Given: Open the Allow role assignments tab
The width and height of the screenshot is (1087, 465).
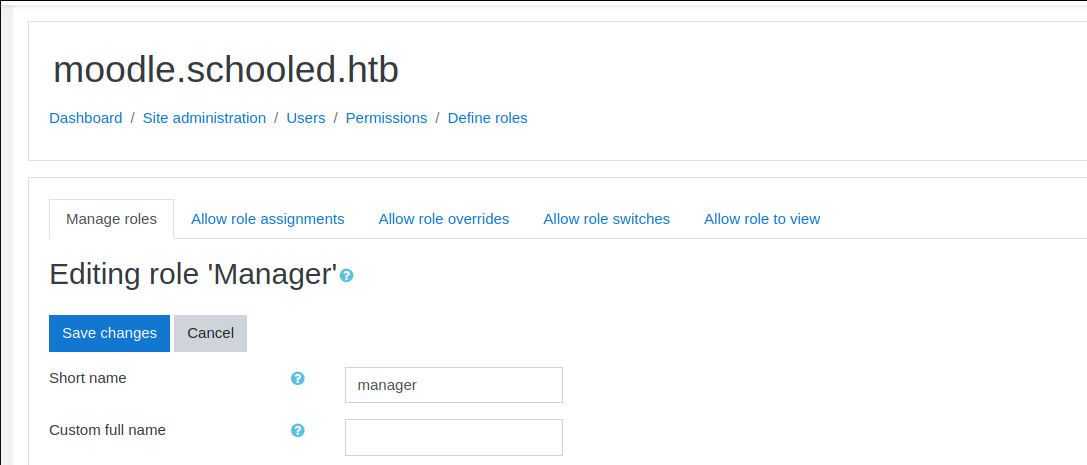Looking at the screenshot, I should (267, 219).
